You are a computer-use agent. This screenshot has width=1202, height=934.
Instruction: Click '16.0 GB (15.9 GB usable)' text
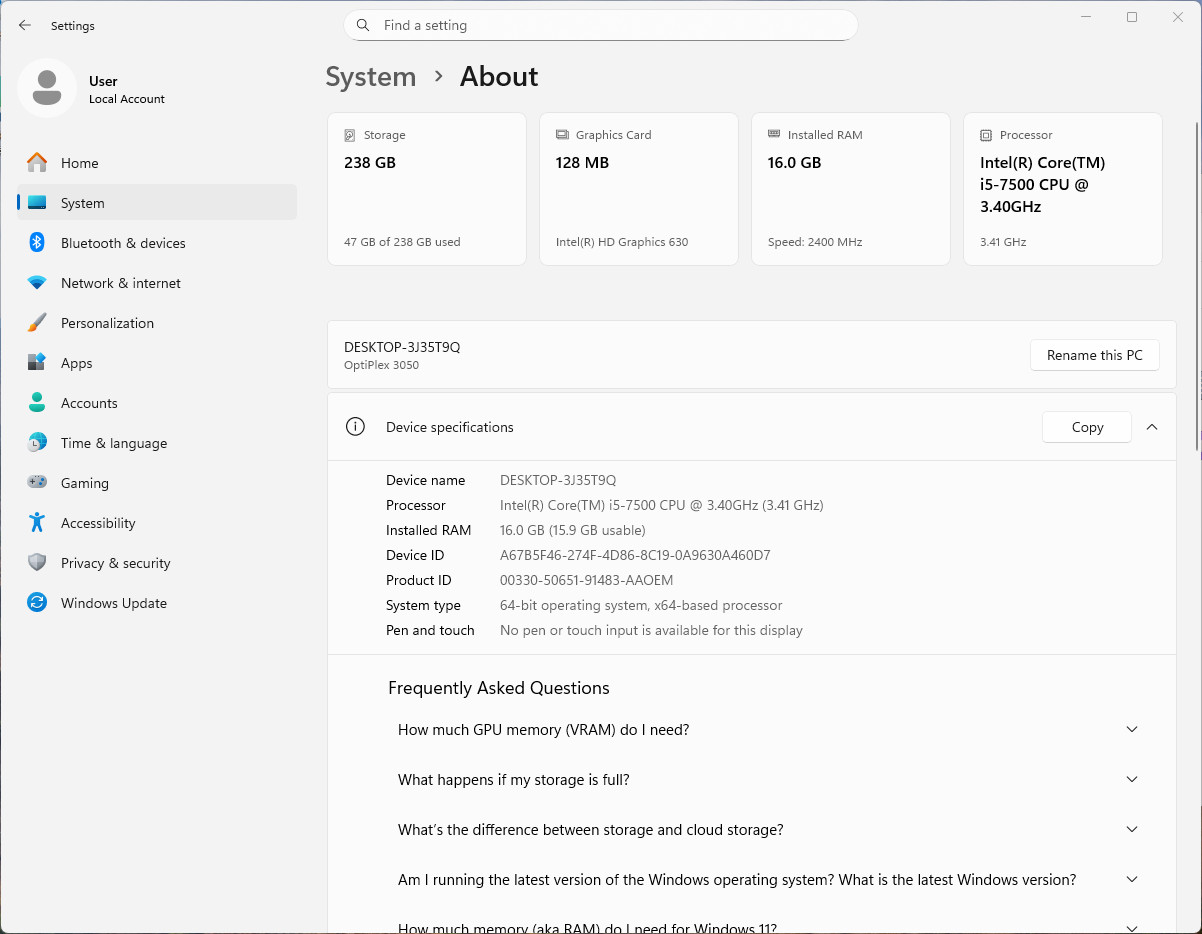click(x=573, y=530)
